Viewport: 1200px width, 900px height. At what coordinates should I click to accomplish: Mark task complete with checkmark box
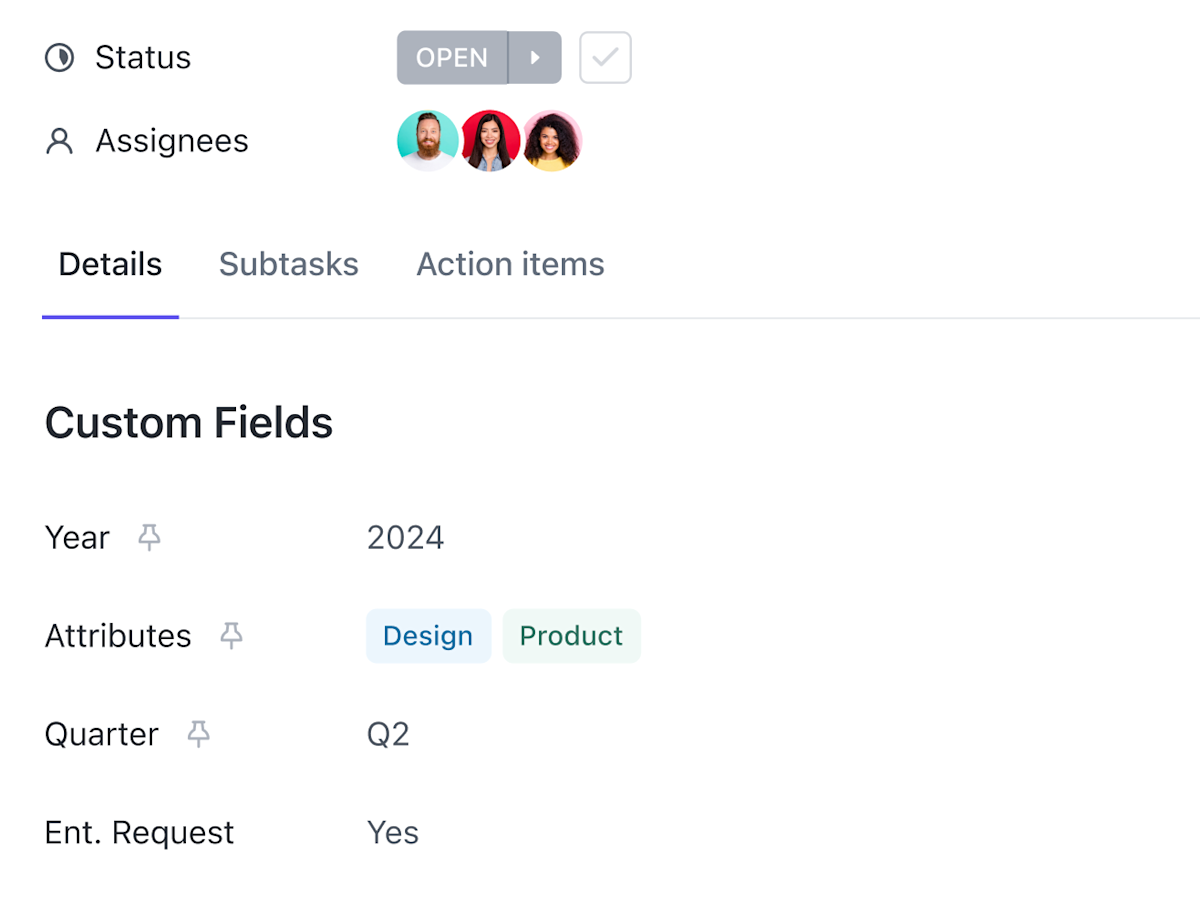coord(605,58)
